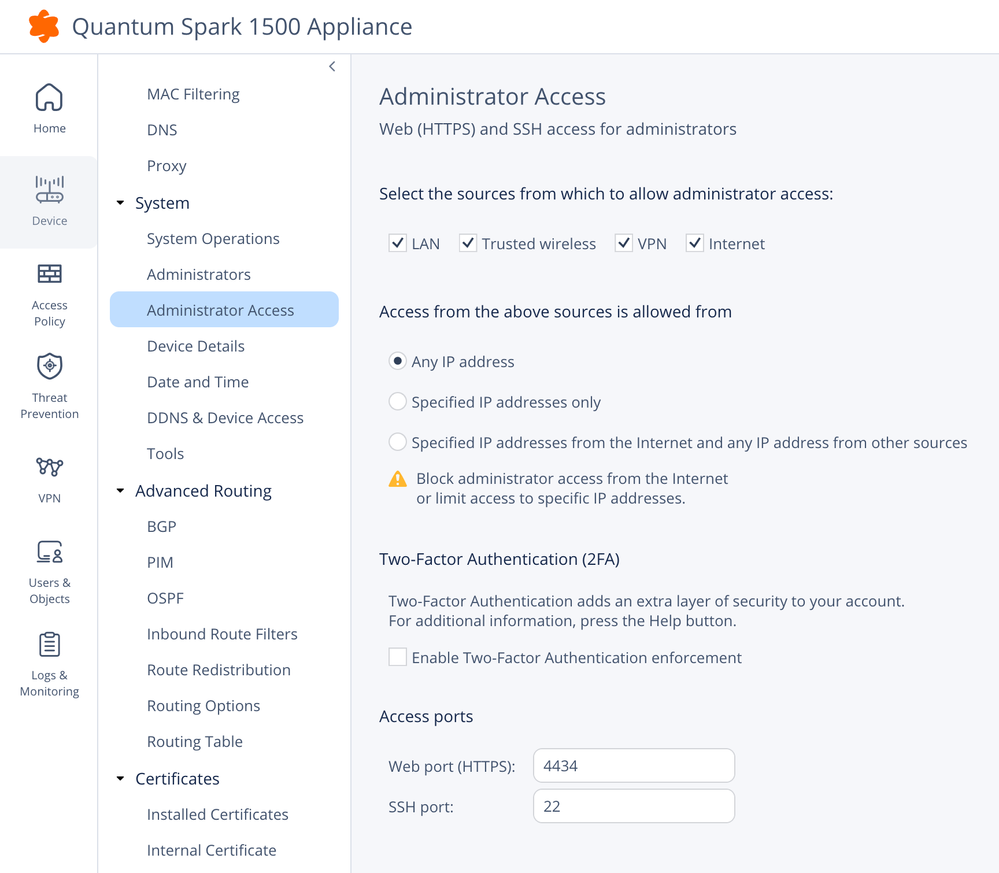Select Specified IP addresses only option
This screenshot has width=999, height=873.
[398, 401]
